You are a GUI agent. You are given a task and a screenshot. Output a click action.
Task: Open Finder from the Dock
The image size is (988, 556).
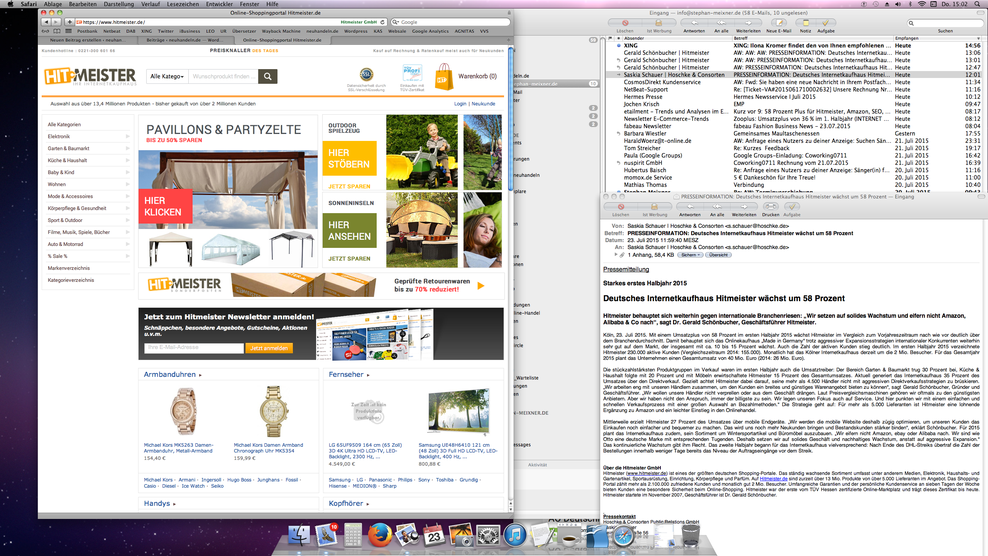tap(299, 535)
